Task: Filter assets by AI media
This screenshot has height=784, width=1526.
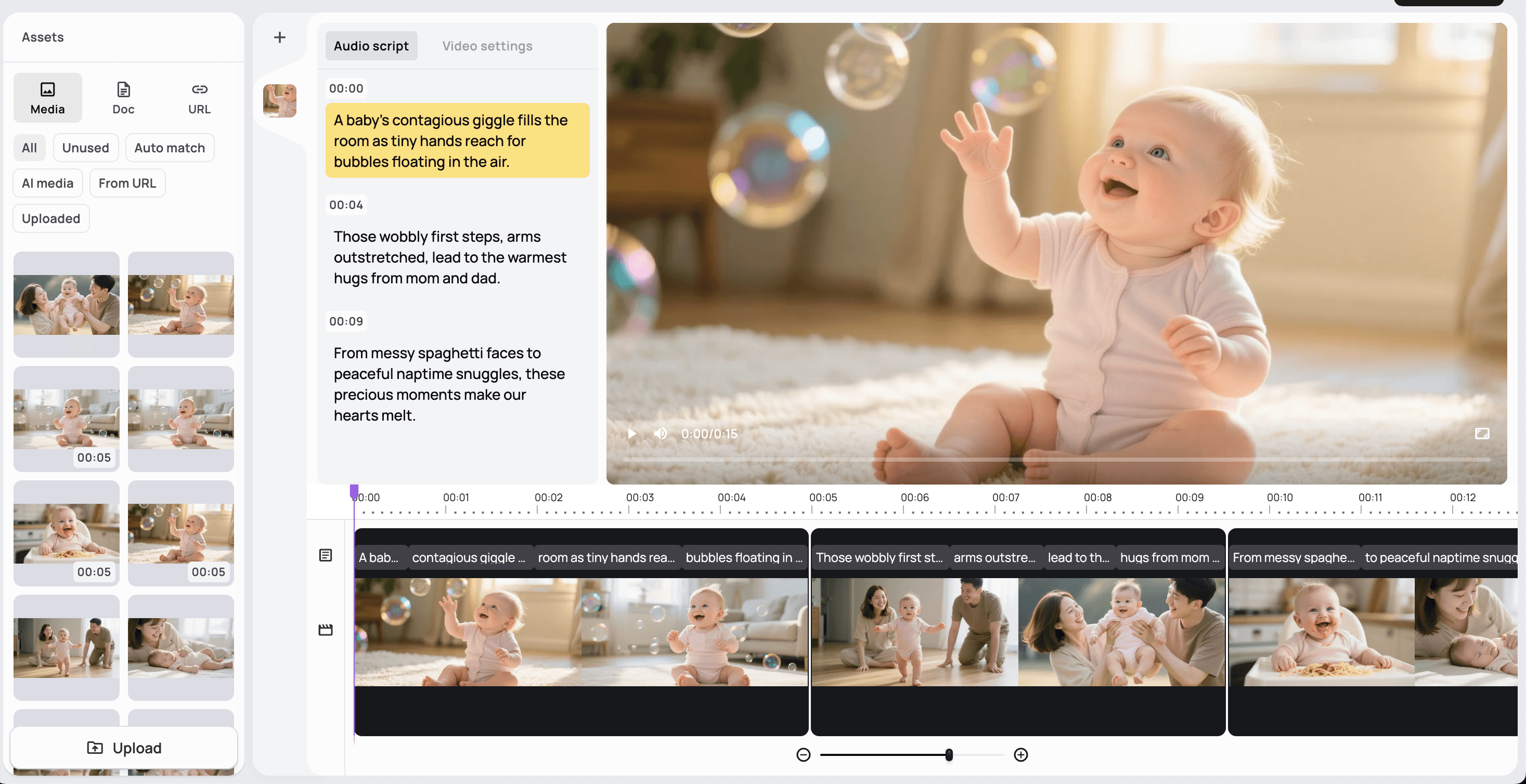Action: (47, 183)
